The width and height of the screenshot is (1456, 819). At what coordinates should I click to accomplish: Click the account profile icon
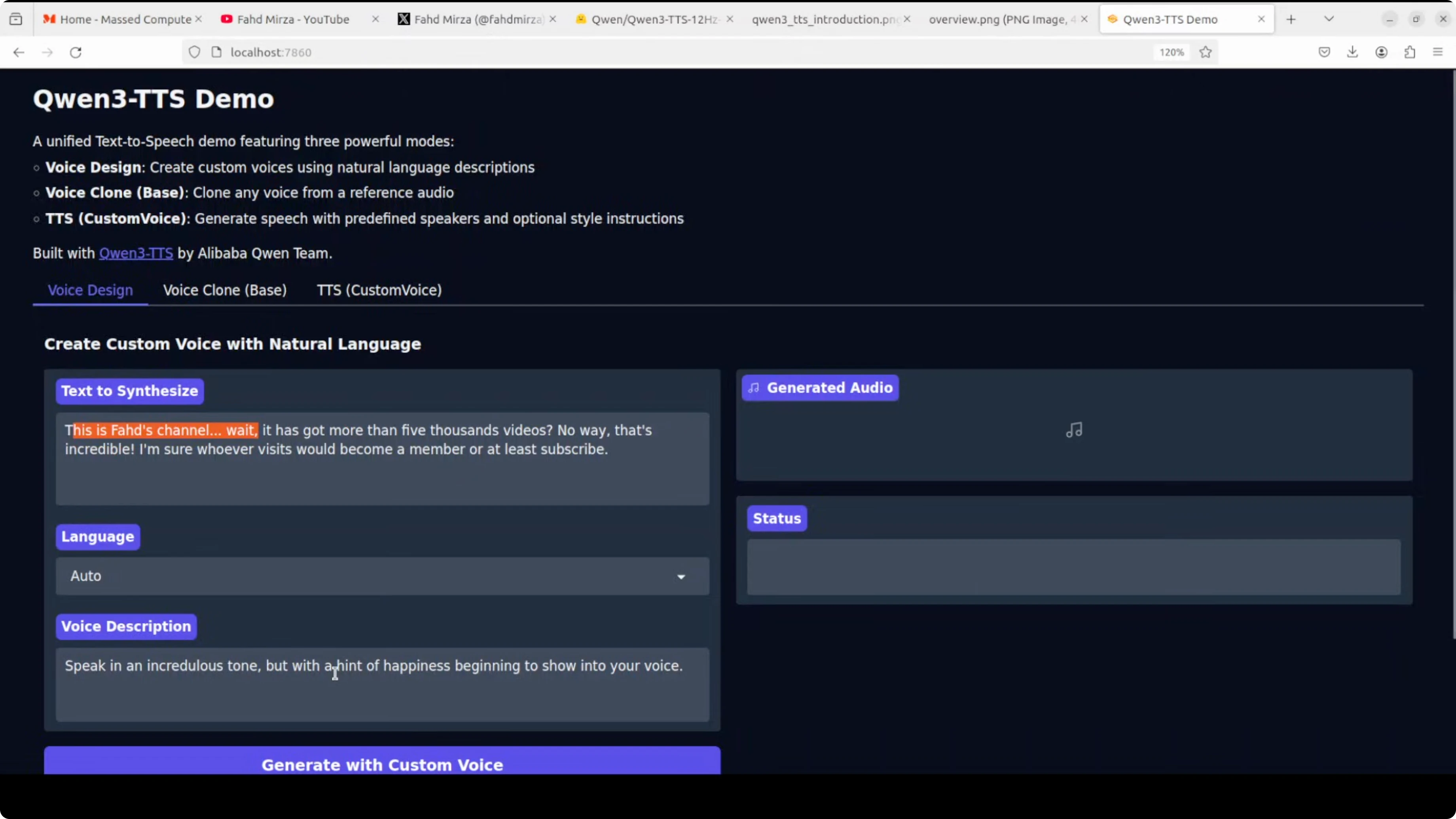tap(1381, 53)
